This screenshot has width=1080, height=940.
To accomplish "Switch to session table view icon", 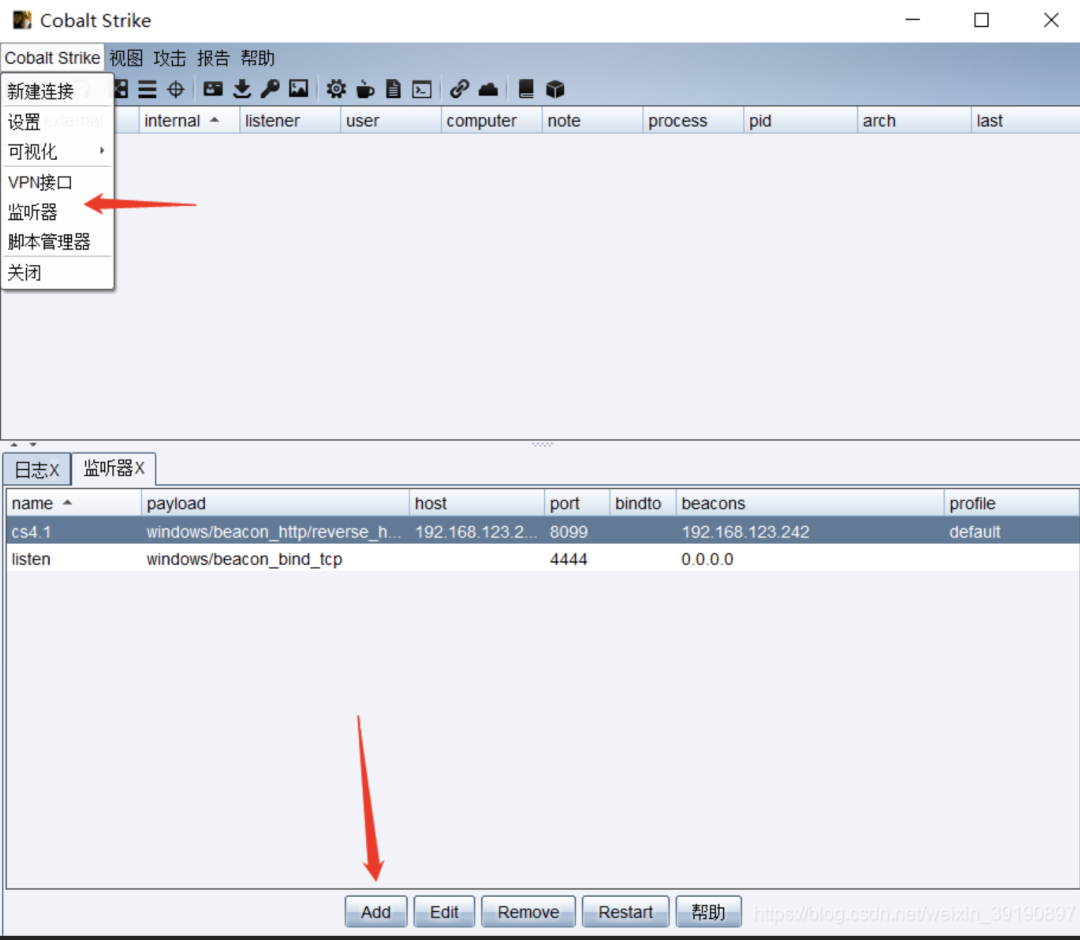I will (147, 89).
